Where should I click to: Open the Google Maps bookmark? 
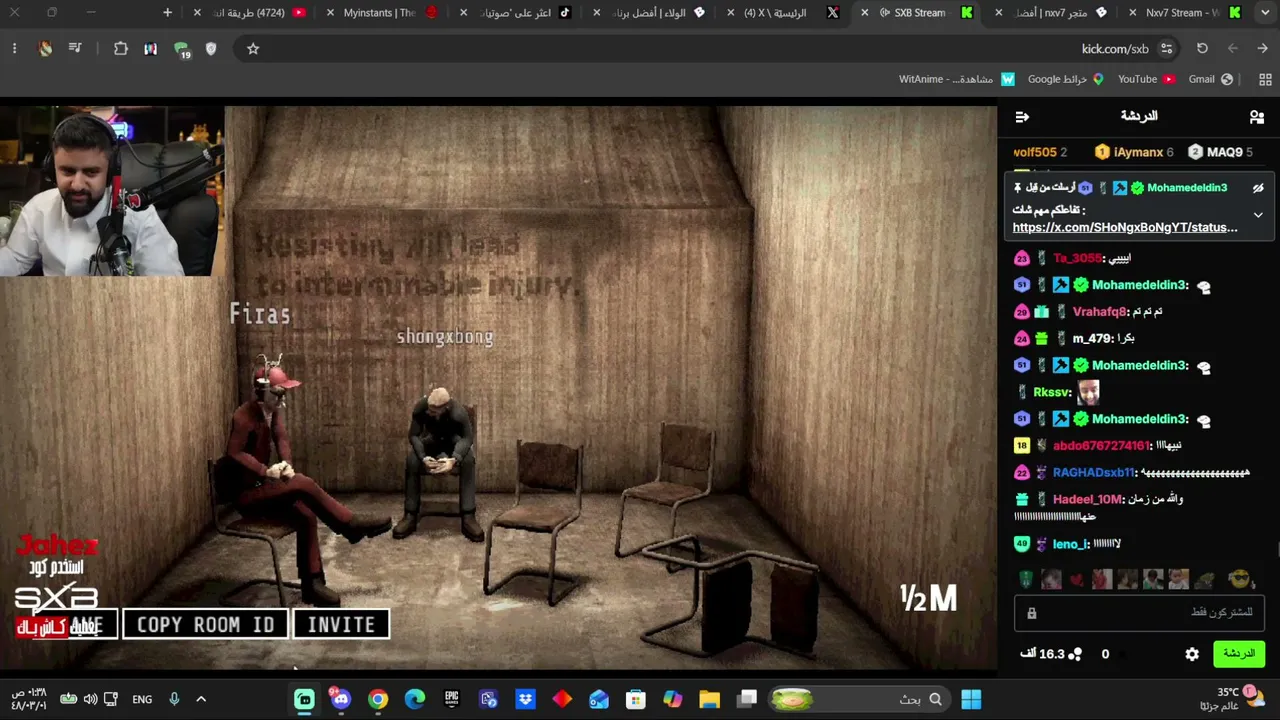[x=1066, y=79]
